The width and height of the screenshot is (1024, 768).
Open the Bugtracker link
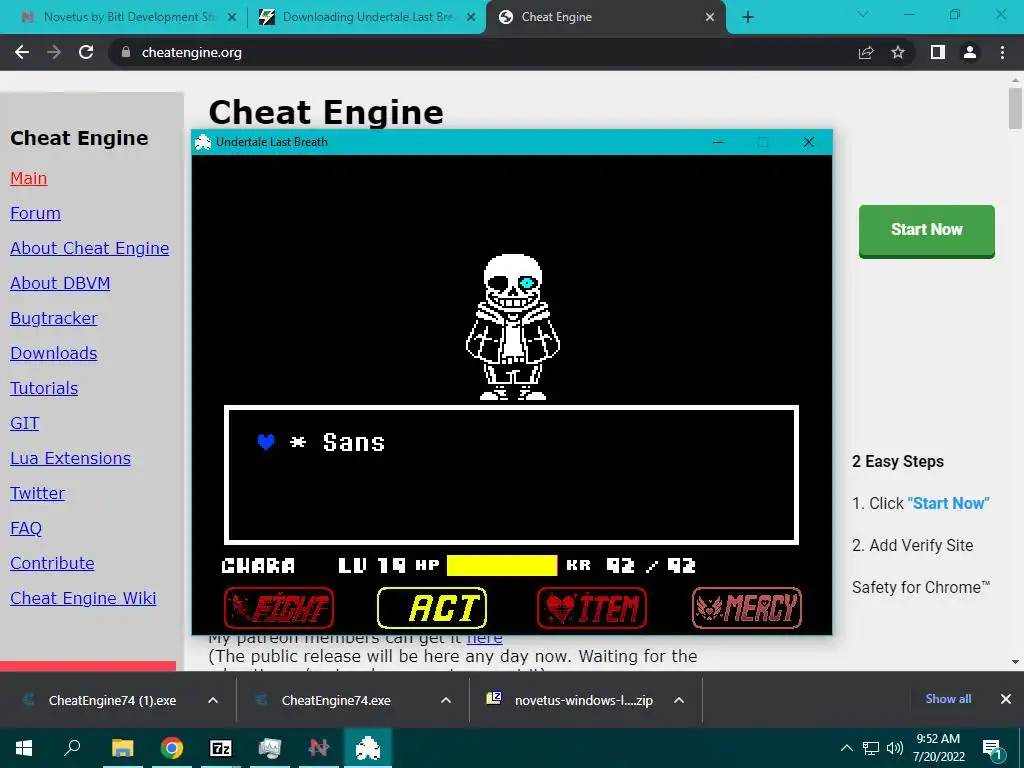54,318
